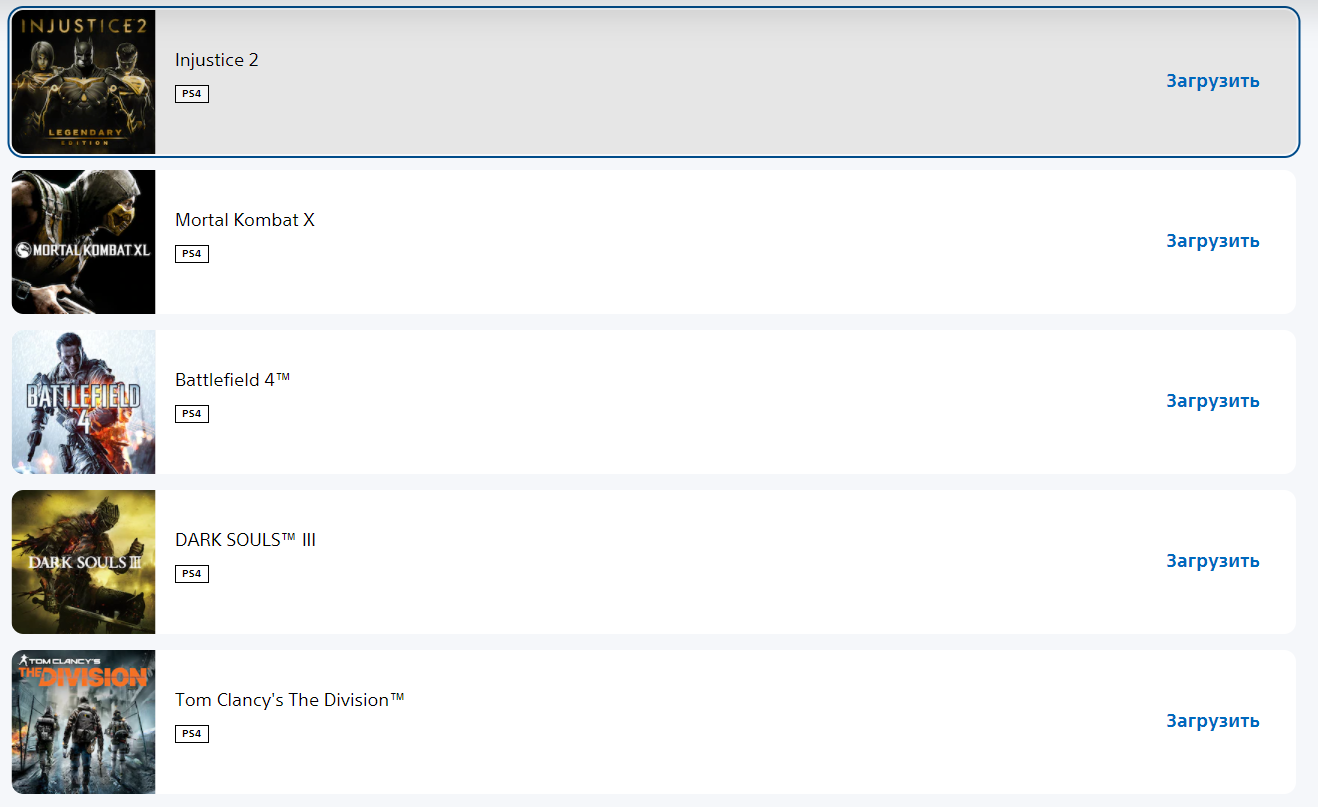The height and width of the screenshot is (807, 1318).
Task: Click Загрузить next to DARK SOULS III
Action: pos(1212,561)
